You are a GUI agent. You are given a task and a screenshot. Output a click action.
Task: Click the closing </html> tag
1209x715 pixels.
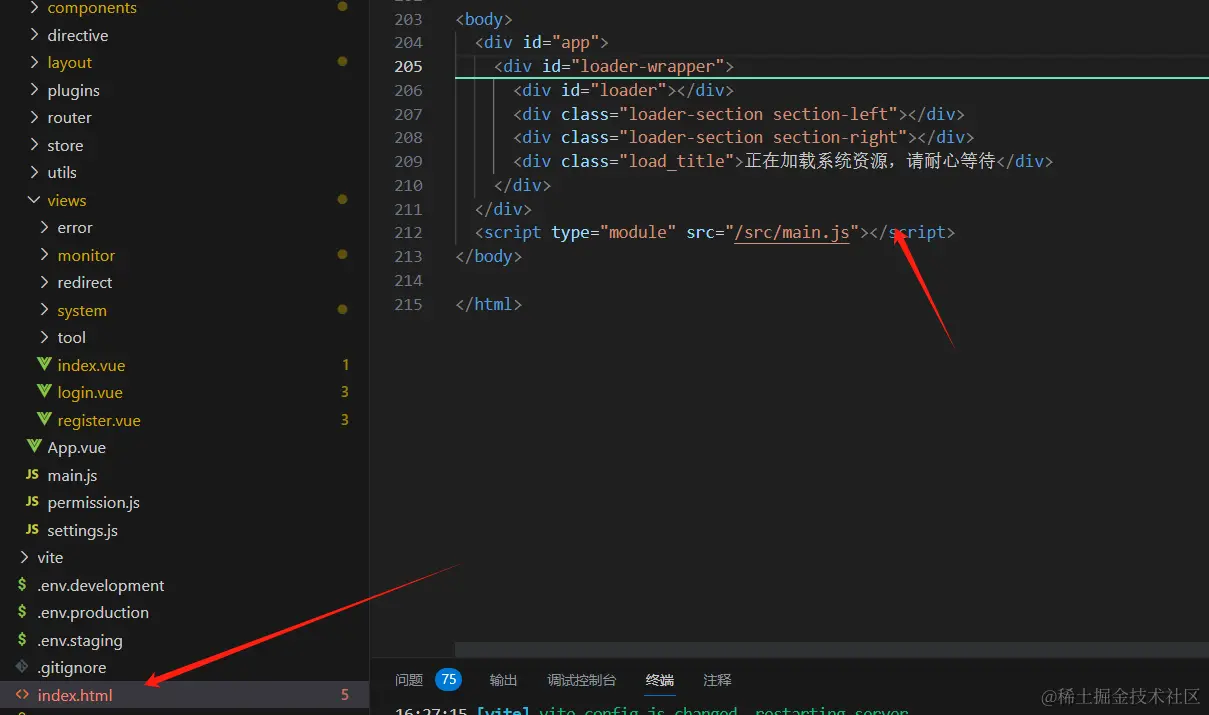(x=489, y=304)
